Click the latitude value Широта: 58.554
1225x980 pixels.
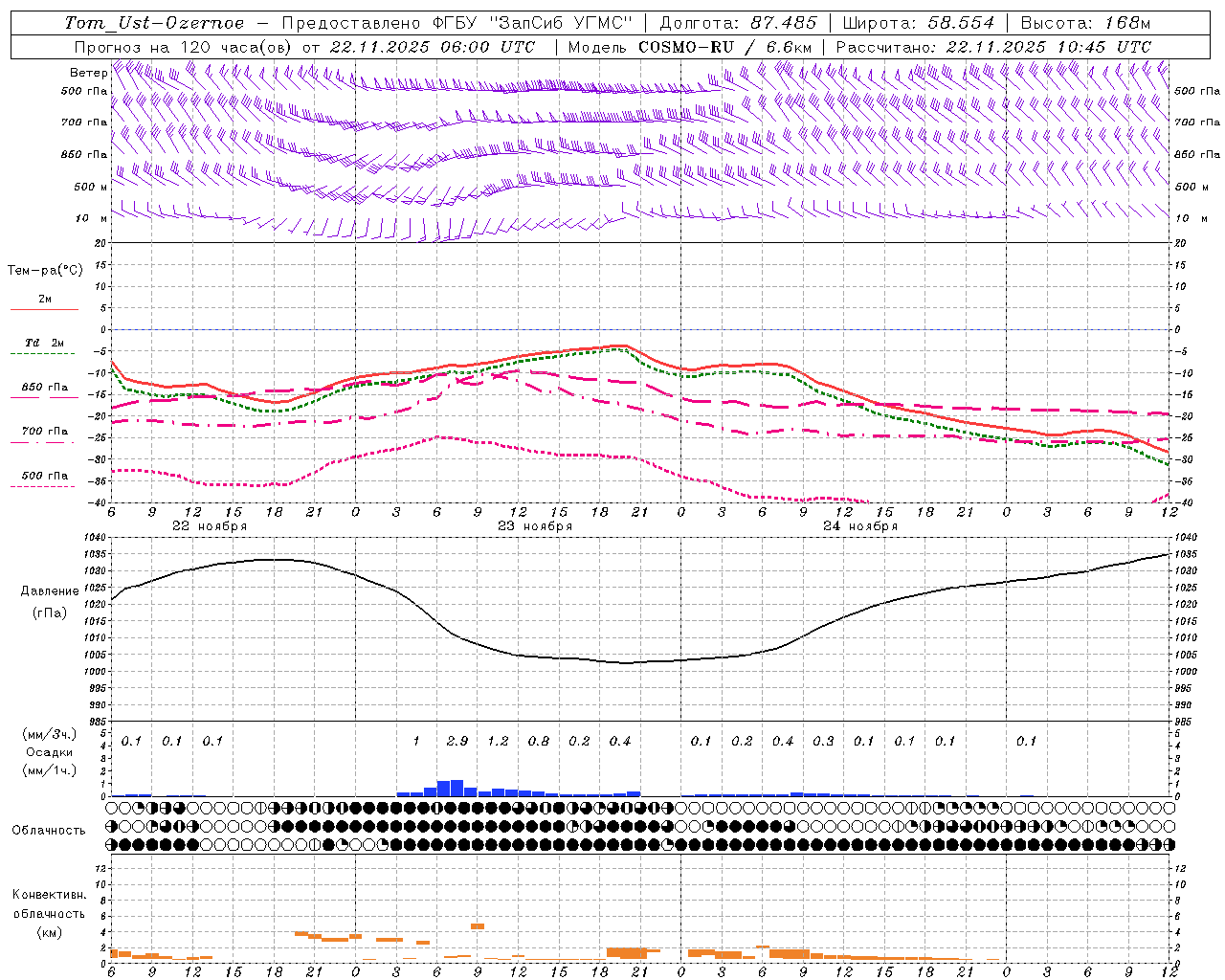pyautogui.click(x=919, y=23)
